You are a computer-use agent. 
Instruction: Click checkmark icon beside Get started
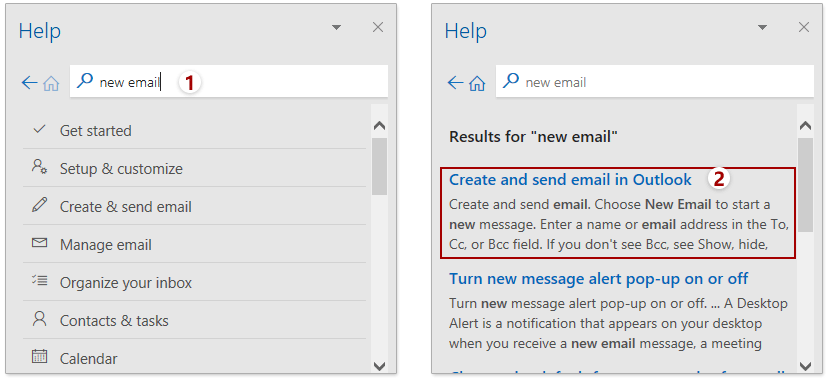(40, 129)
